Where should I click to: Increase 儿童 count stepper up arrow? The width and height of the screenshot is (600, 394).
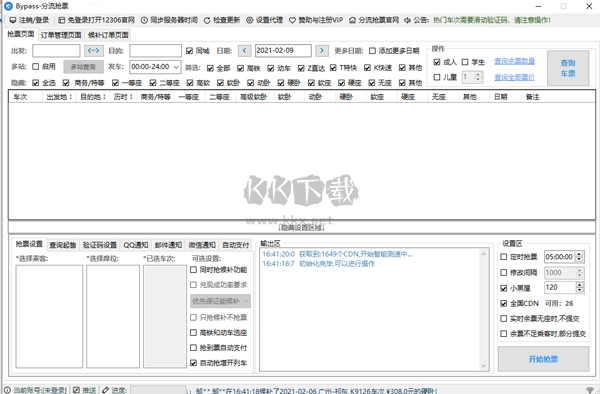click(x=478, y=75)
